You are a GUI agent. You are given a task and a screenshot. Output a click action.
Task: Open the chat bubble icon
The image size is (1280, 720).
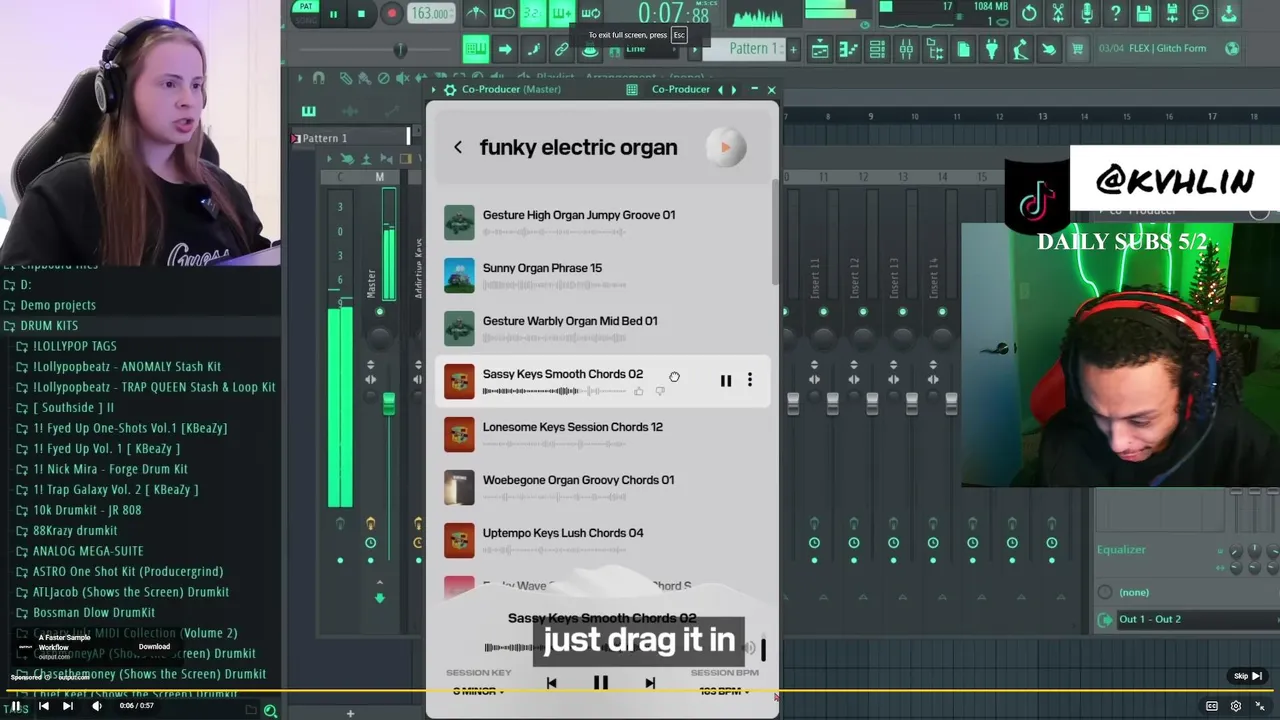[x=1201, y=13]
